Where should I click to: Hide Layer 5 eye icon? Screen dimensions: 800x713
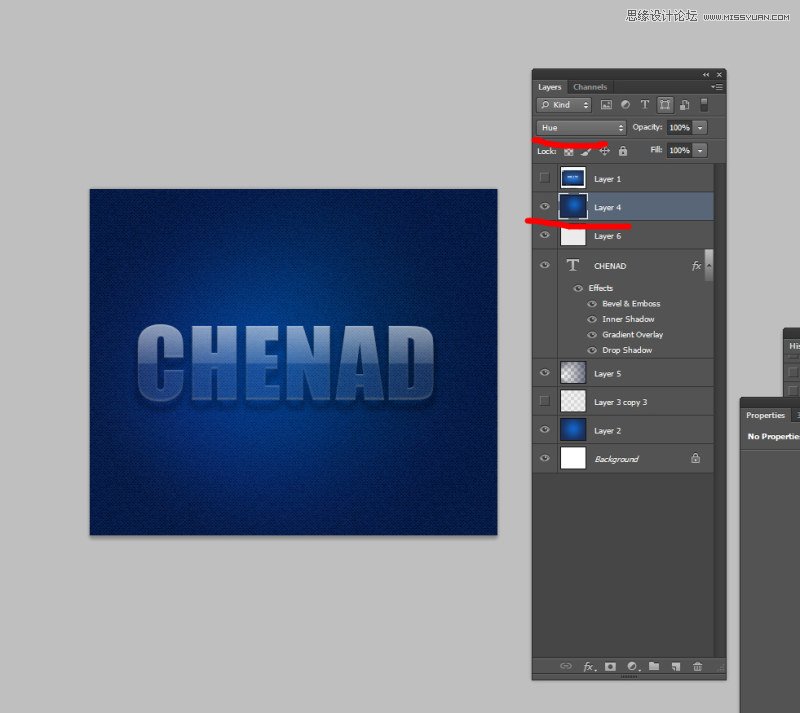(545, 373)
